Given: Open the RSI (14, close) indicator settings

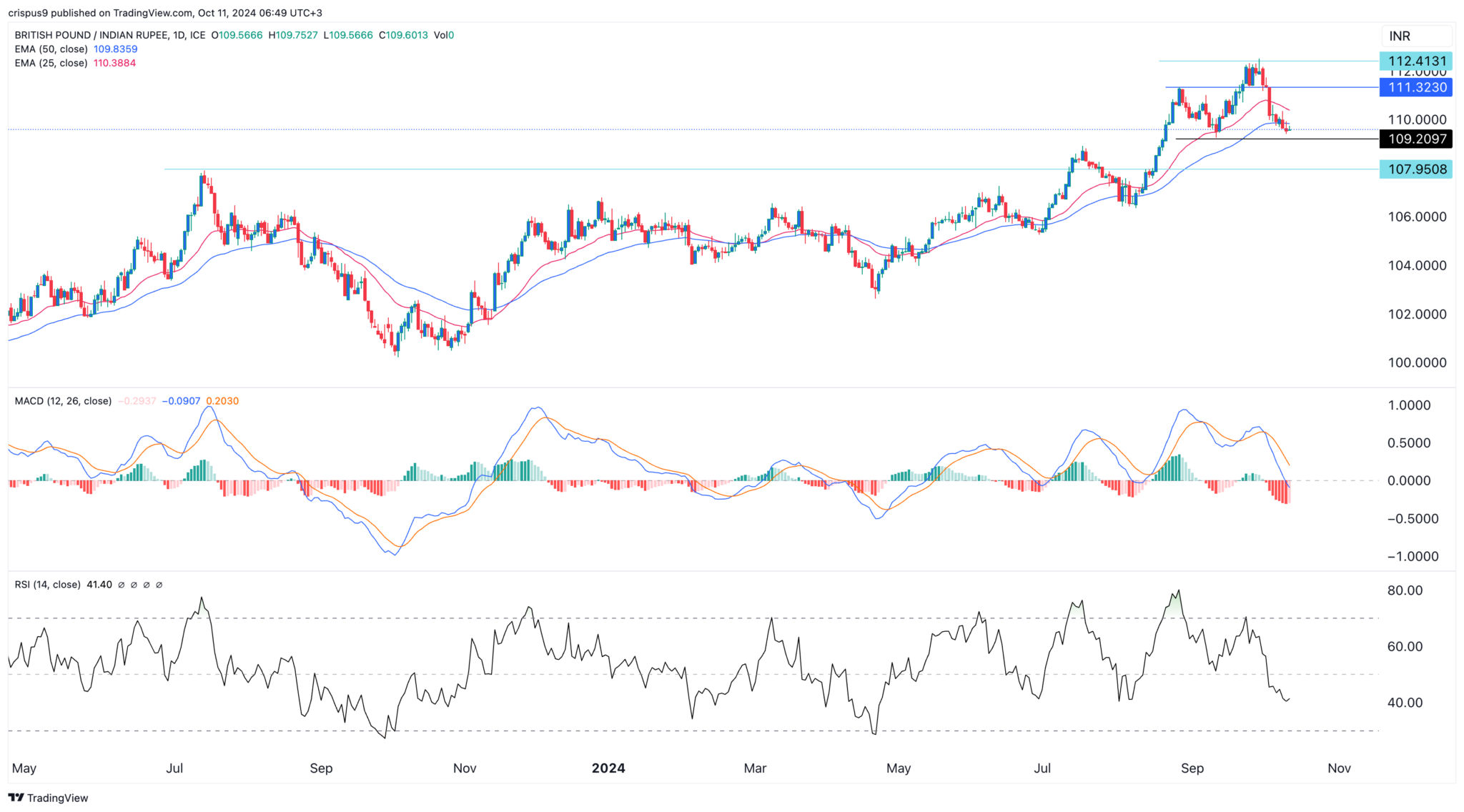Looking at the screenshot, I should click(46, 583).
